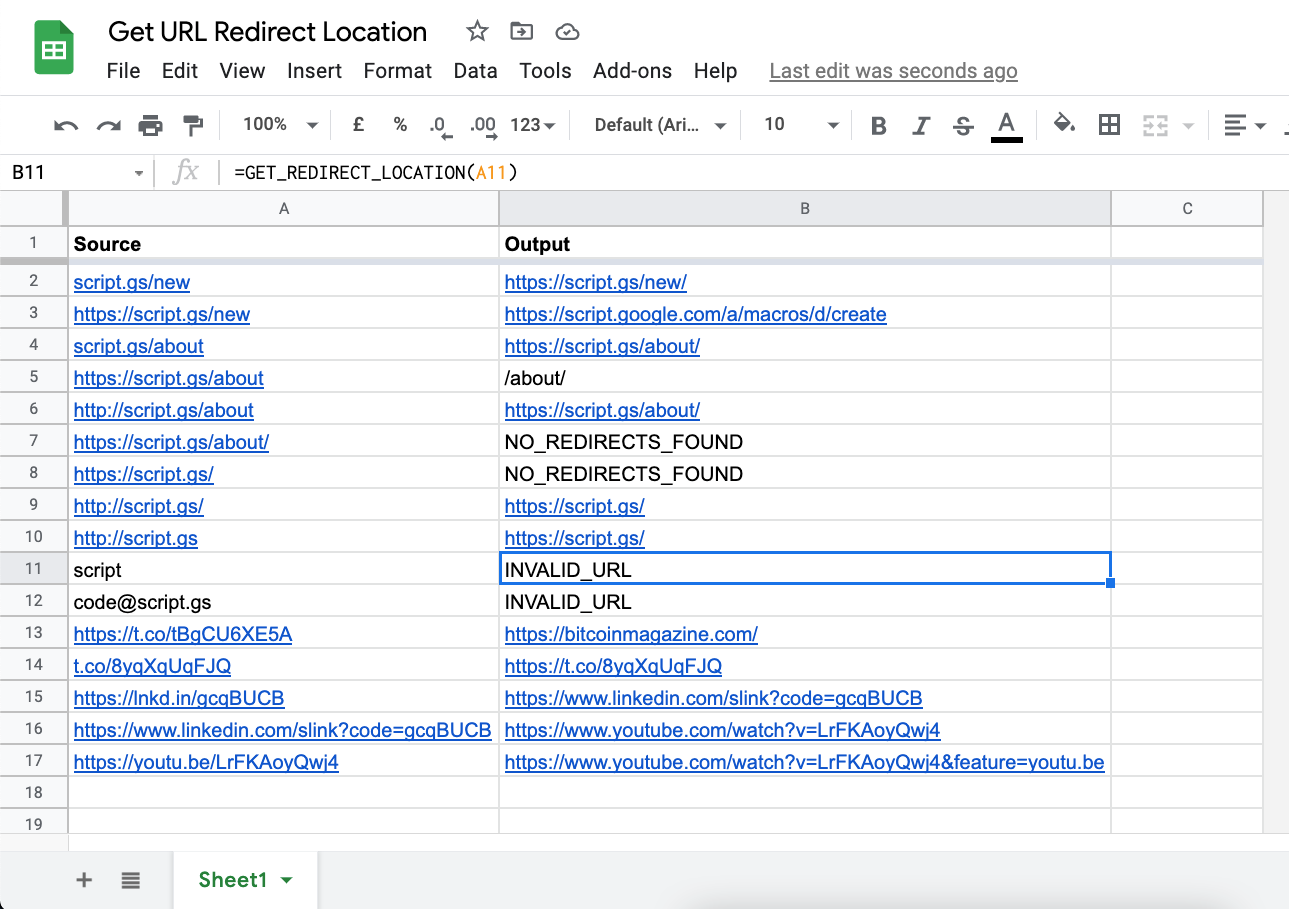Open the Tools menu

coord(545,71)
